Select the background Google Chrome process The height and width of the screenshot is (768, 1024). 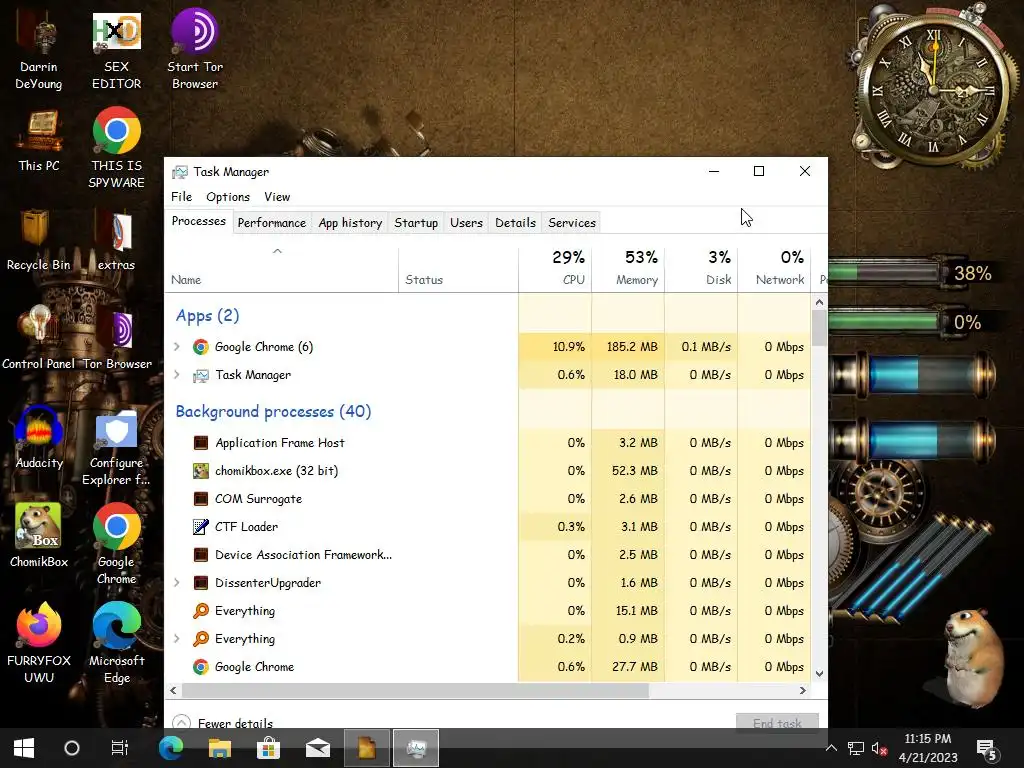pos(488,667)
